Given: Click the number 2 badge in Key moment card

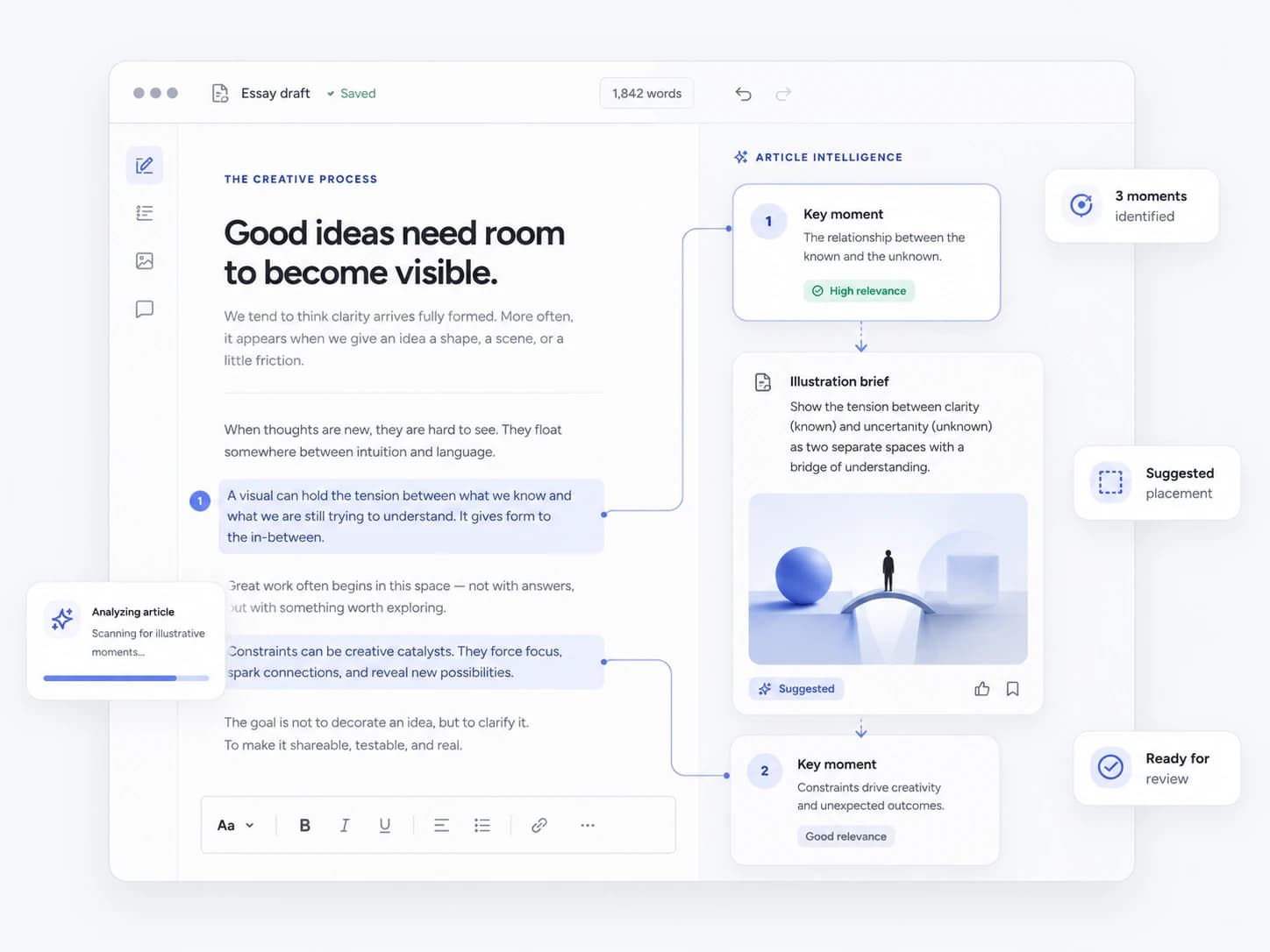Looking at the screenshot, I should [765, 771].
